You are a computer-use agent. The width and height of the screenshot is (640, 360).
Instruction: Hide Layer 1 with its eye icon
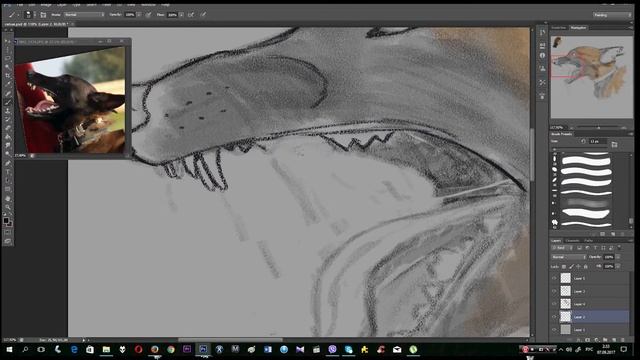point(554,329)
